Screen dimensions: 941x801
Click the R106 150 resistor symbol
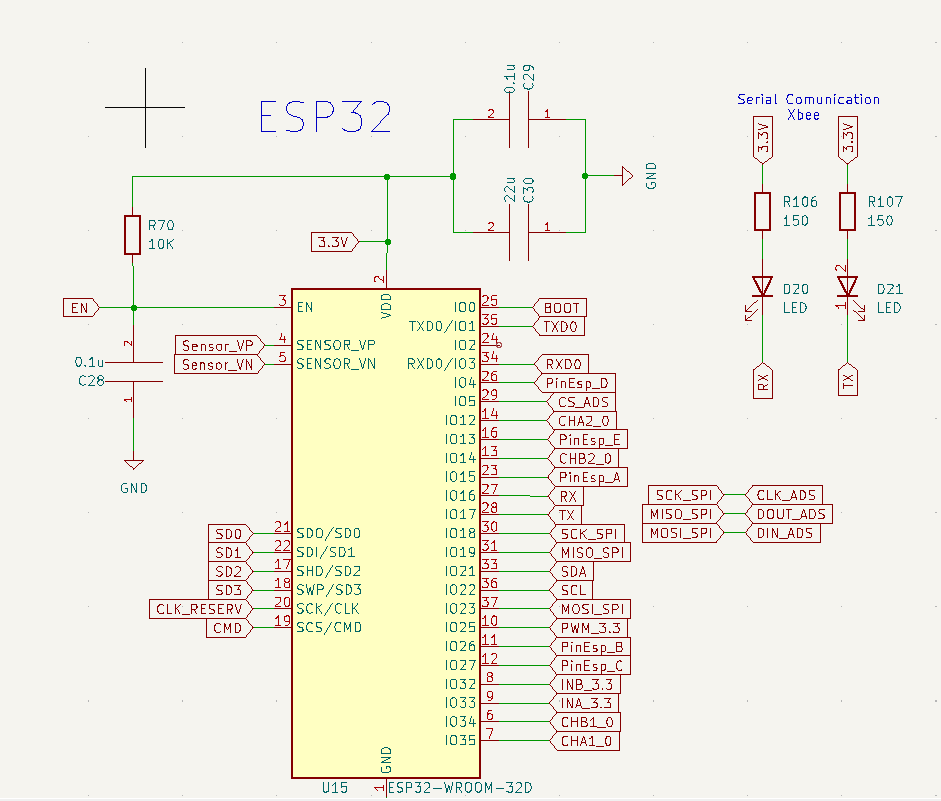click(x=763, y=210)
